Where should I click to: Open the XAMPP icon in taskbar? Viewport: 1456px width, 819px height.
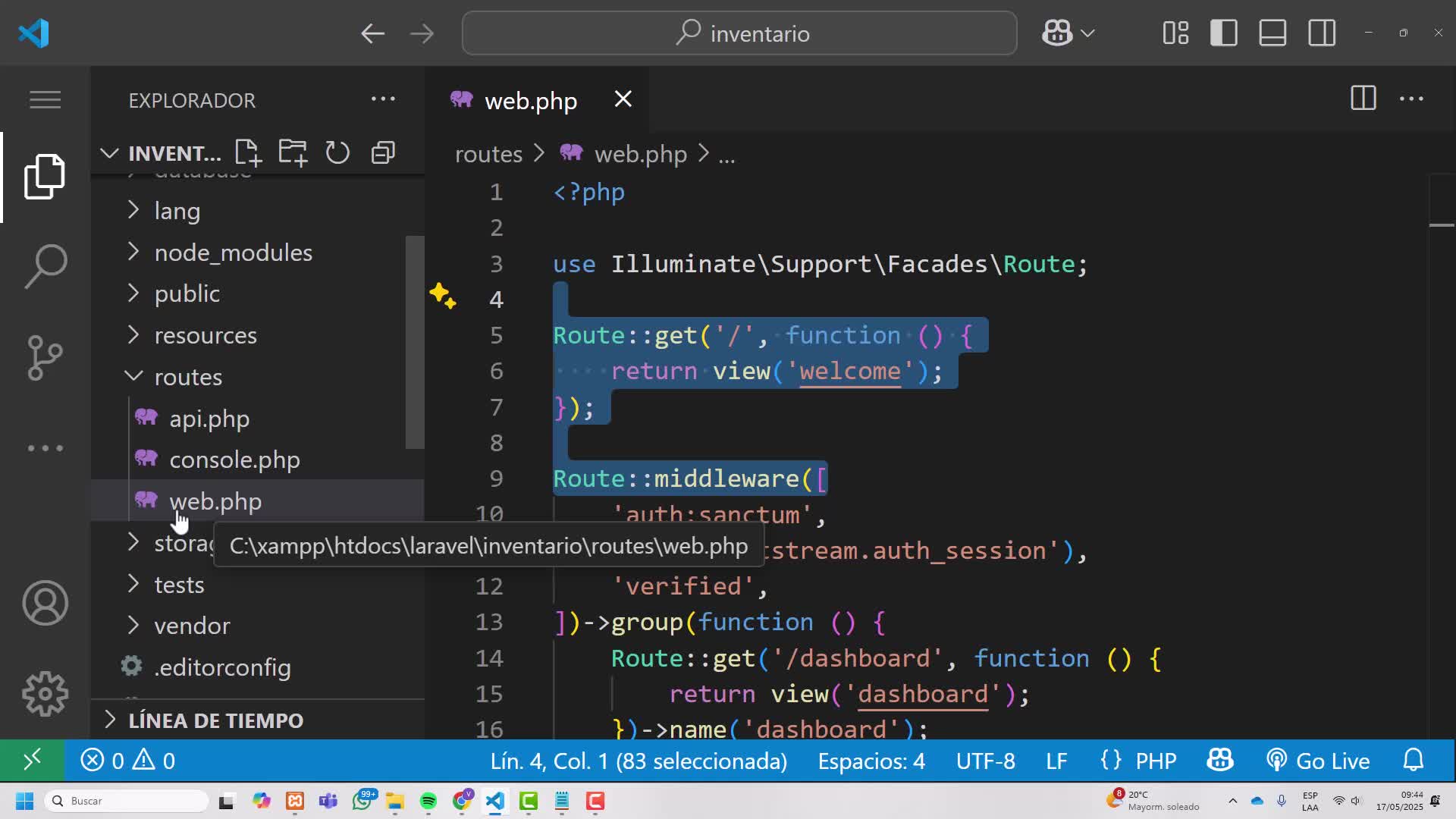(x=295, y=801)
